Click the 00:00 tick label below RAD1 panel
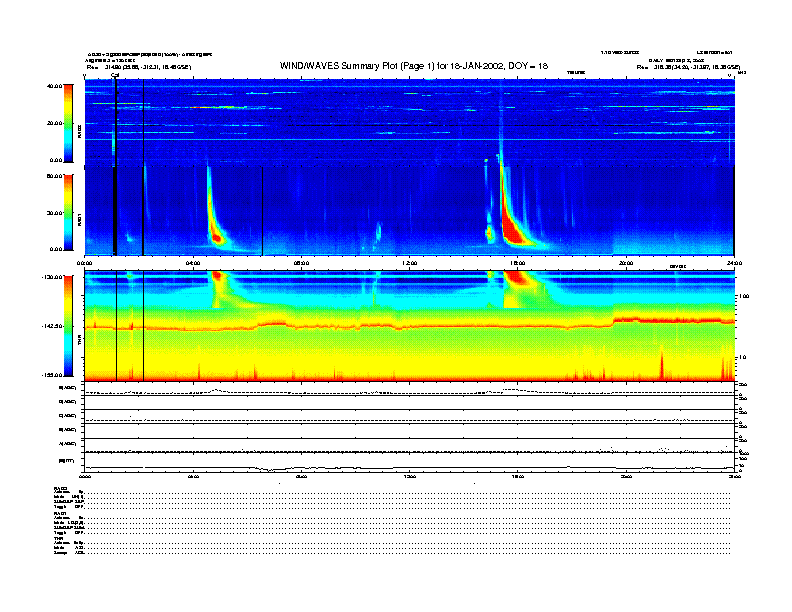 [x=84, y=263]
